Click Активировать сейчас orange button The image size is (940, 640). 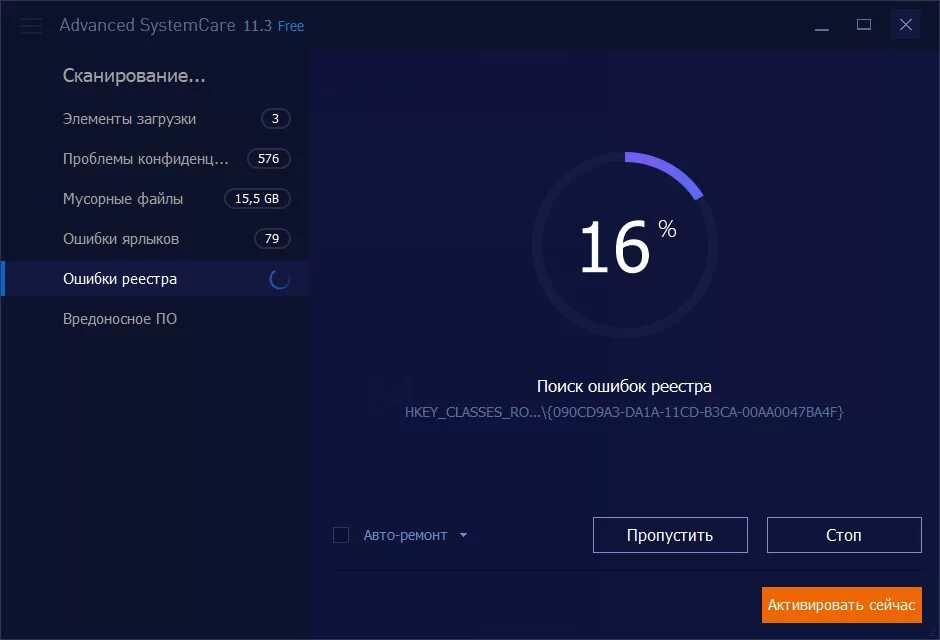pyautogui.click(x=842, y=605)
